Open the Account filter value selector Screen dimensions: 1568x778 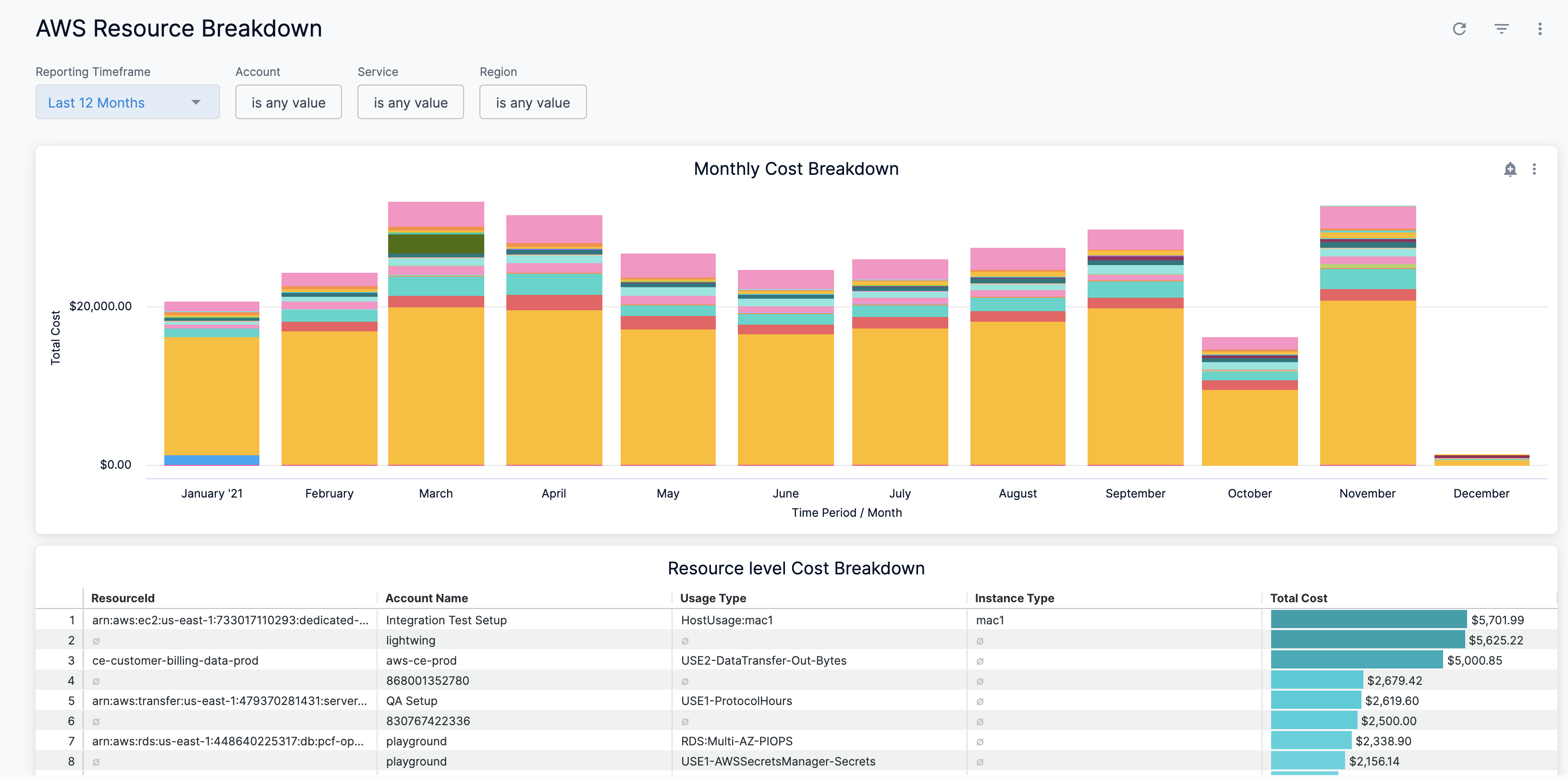point(288,102)
